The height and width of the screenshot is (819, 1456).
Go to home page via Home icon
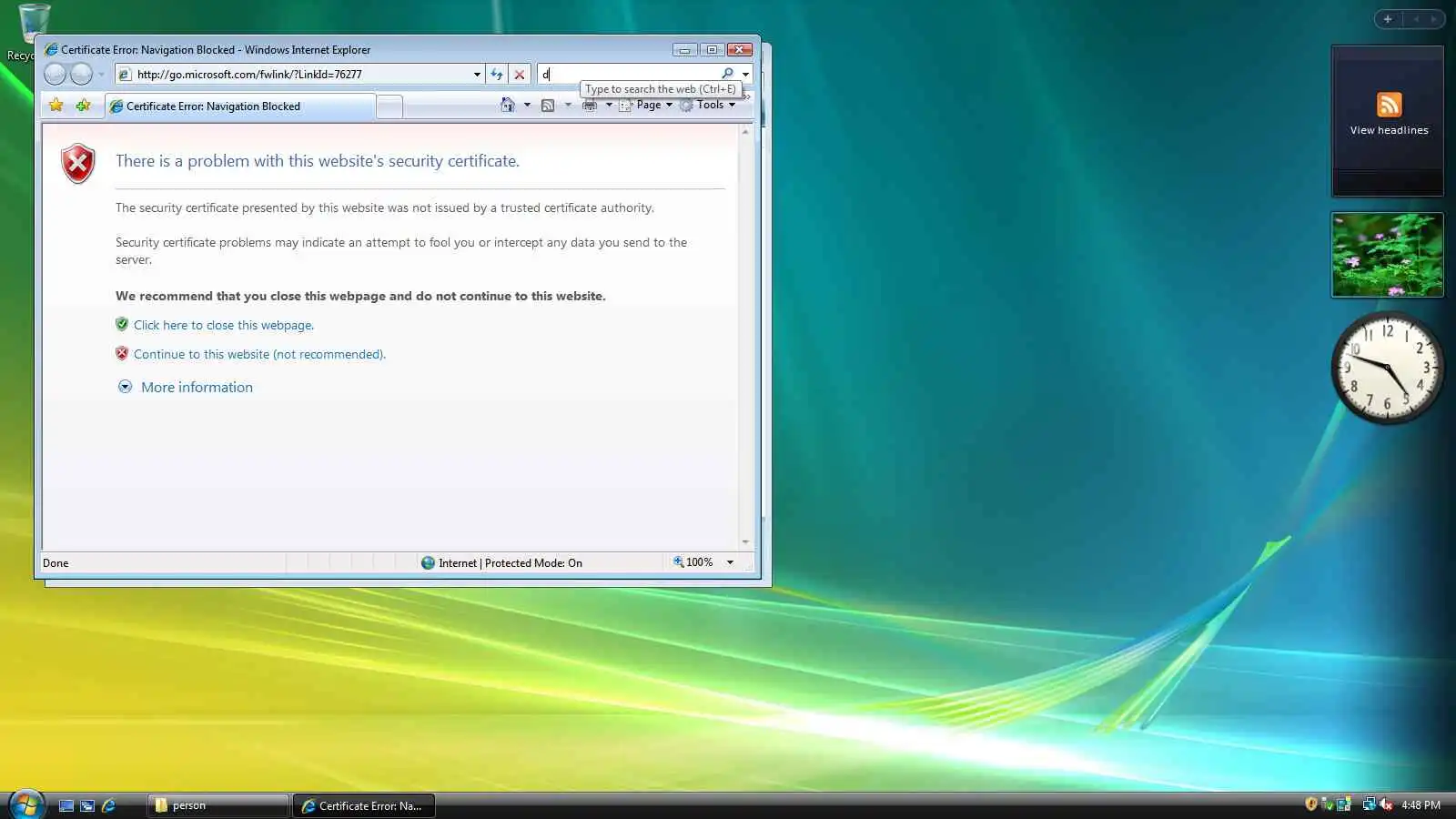click(x=508, y=105)
